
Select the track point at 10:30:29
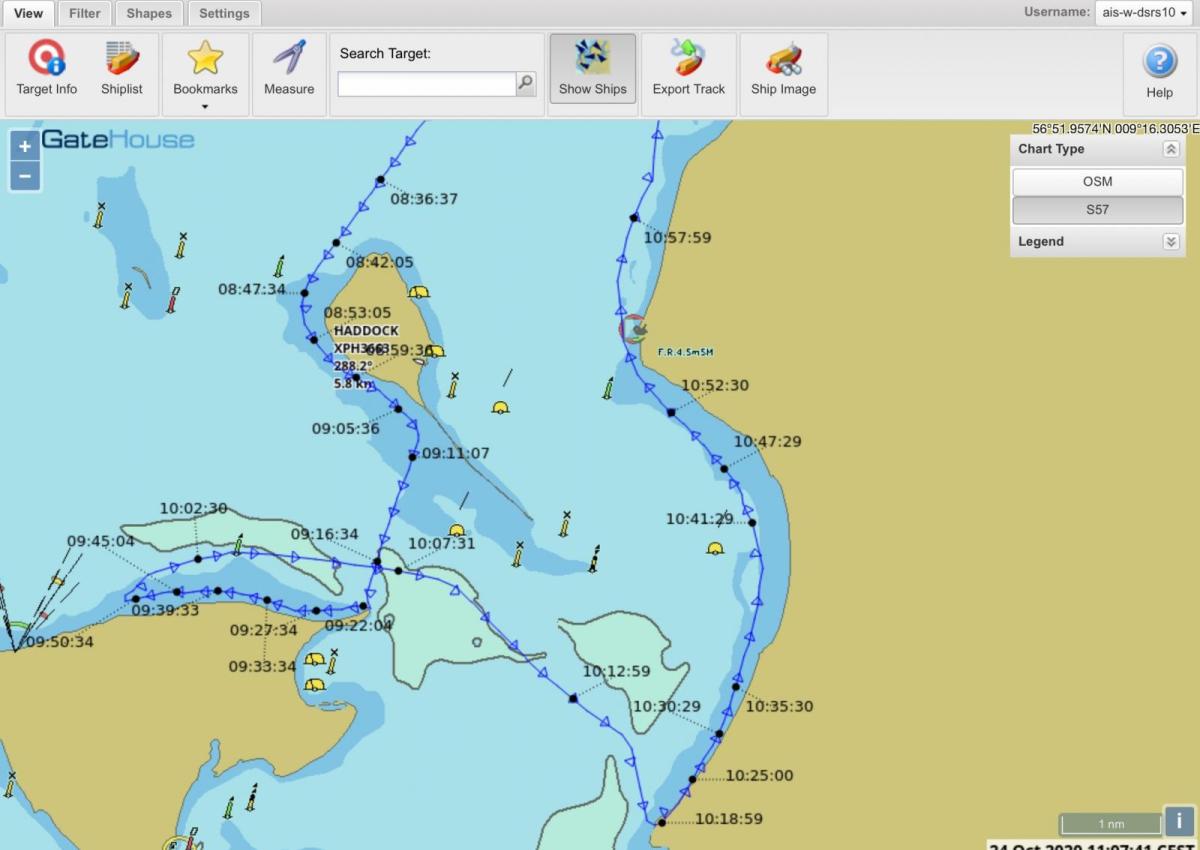[718, 734]
